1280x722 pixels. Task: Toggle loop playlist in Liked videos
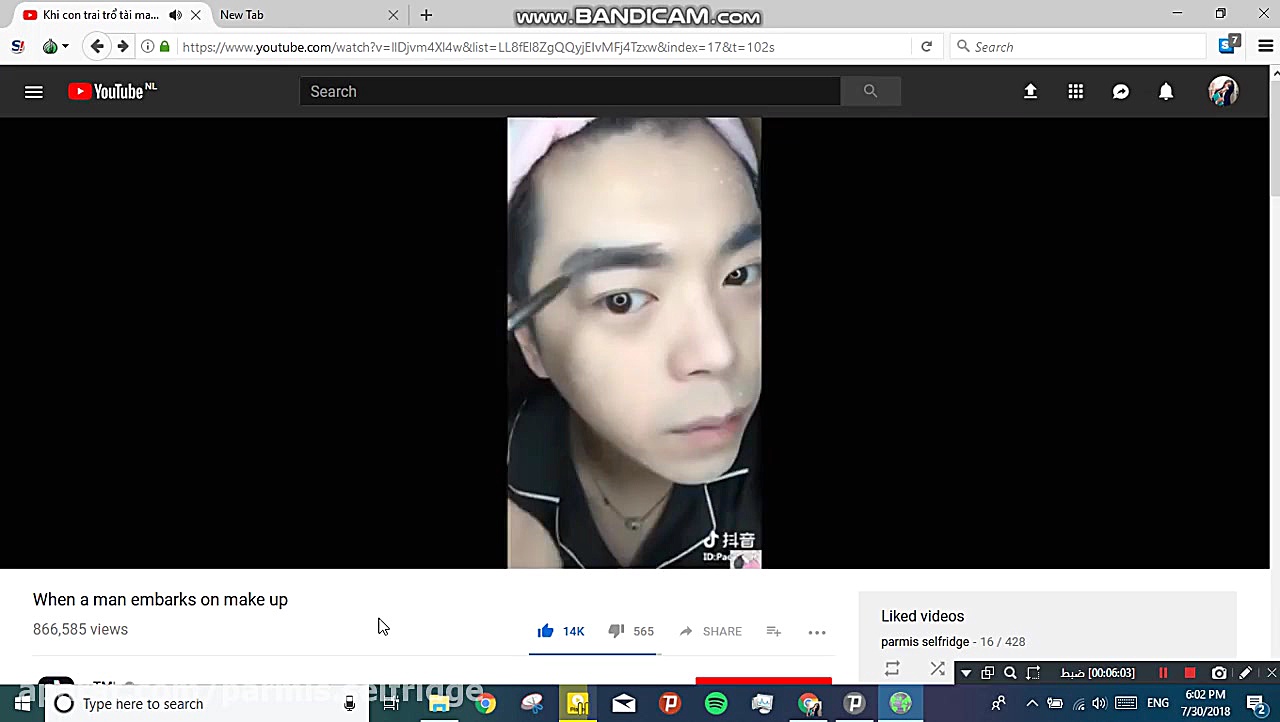pos(892,669)
